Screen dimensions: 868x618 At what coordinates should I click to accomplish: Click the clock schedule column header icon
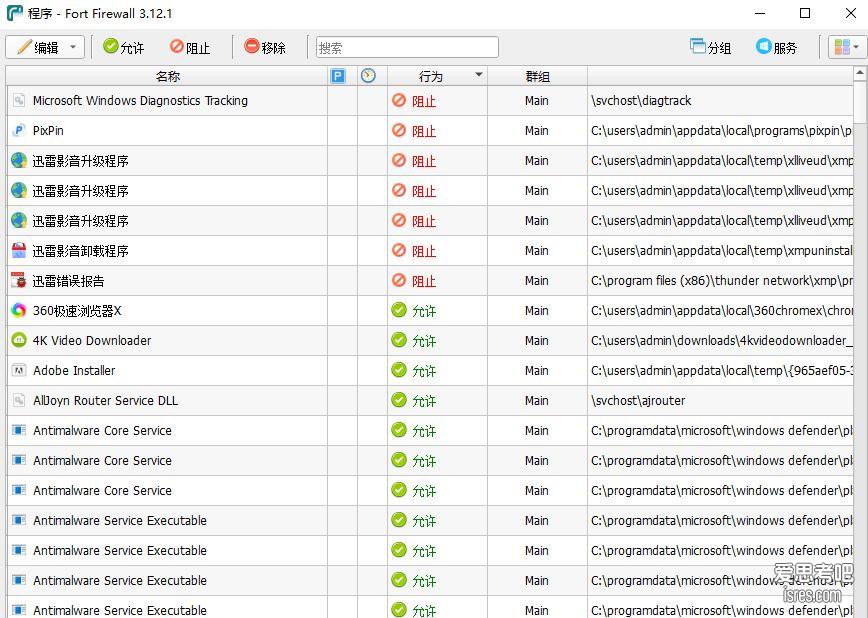(x=368, y=76)
